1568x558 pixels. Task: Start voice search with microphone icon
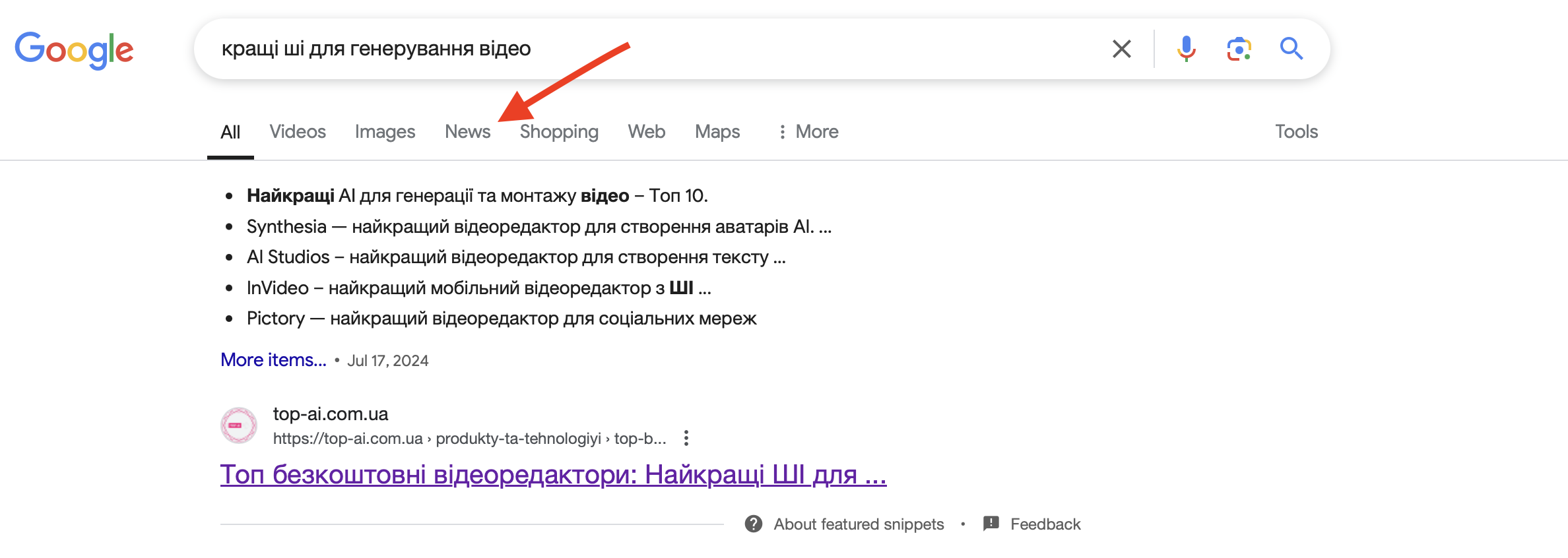pos(1186,49)
